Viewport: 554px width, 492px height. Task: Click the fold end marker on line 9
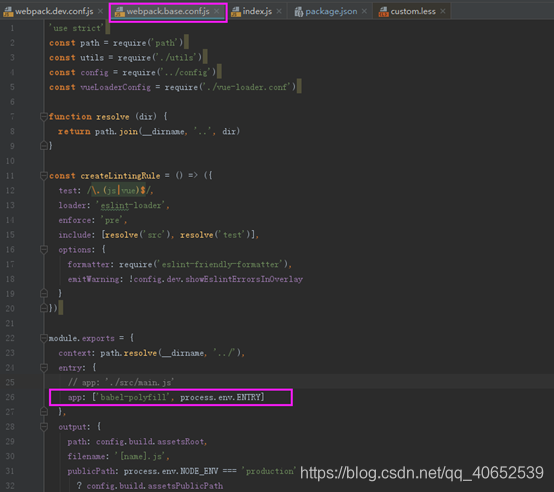(x=44, y=146)
